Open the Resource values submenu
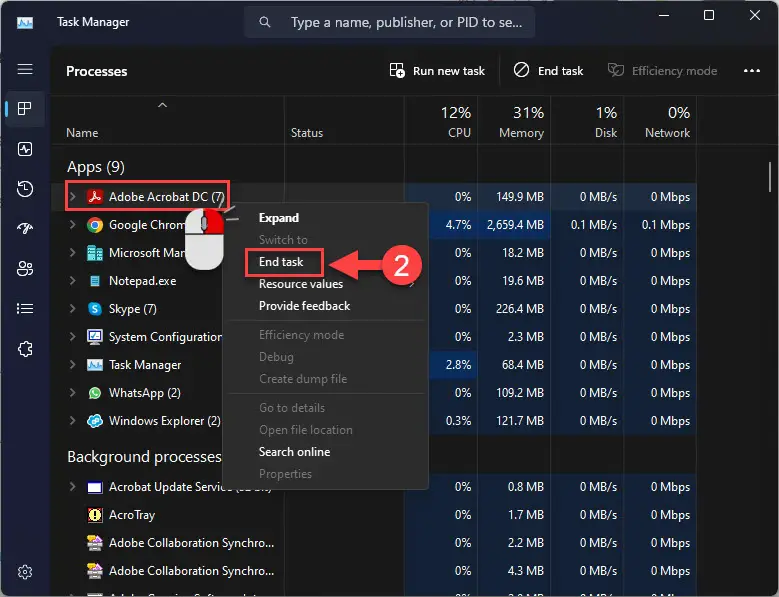This screenshot has height=597, width=779. click(x=326, y=284)
